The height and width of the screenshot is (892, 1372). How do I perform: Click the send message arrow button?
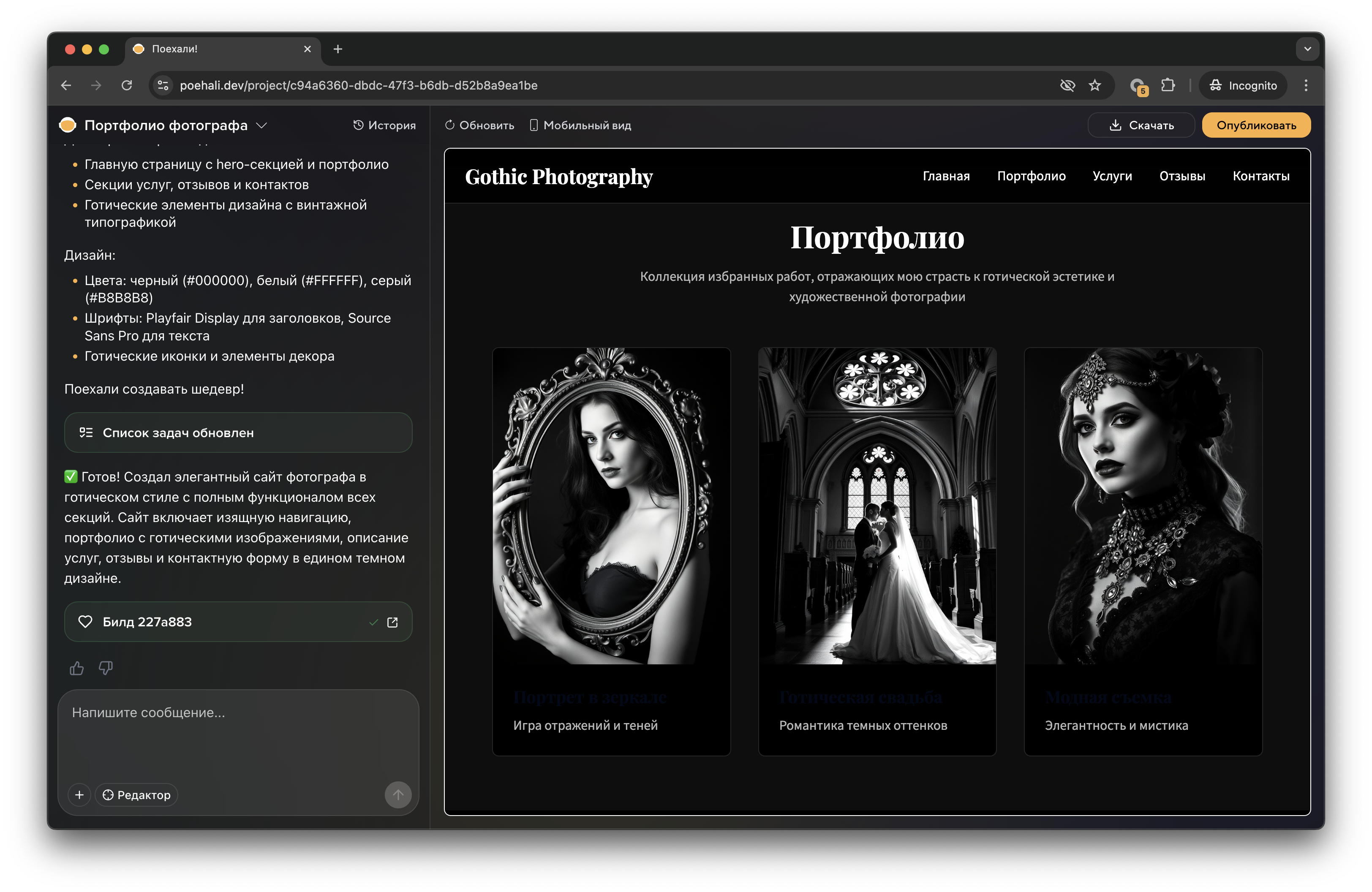[x=398, y=794]
